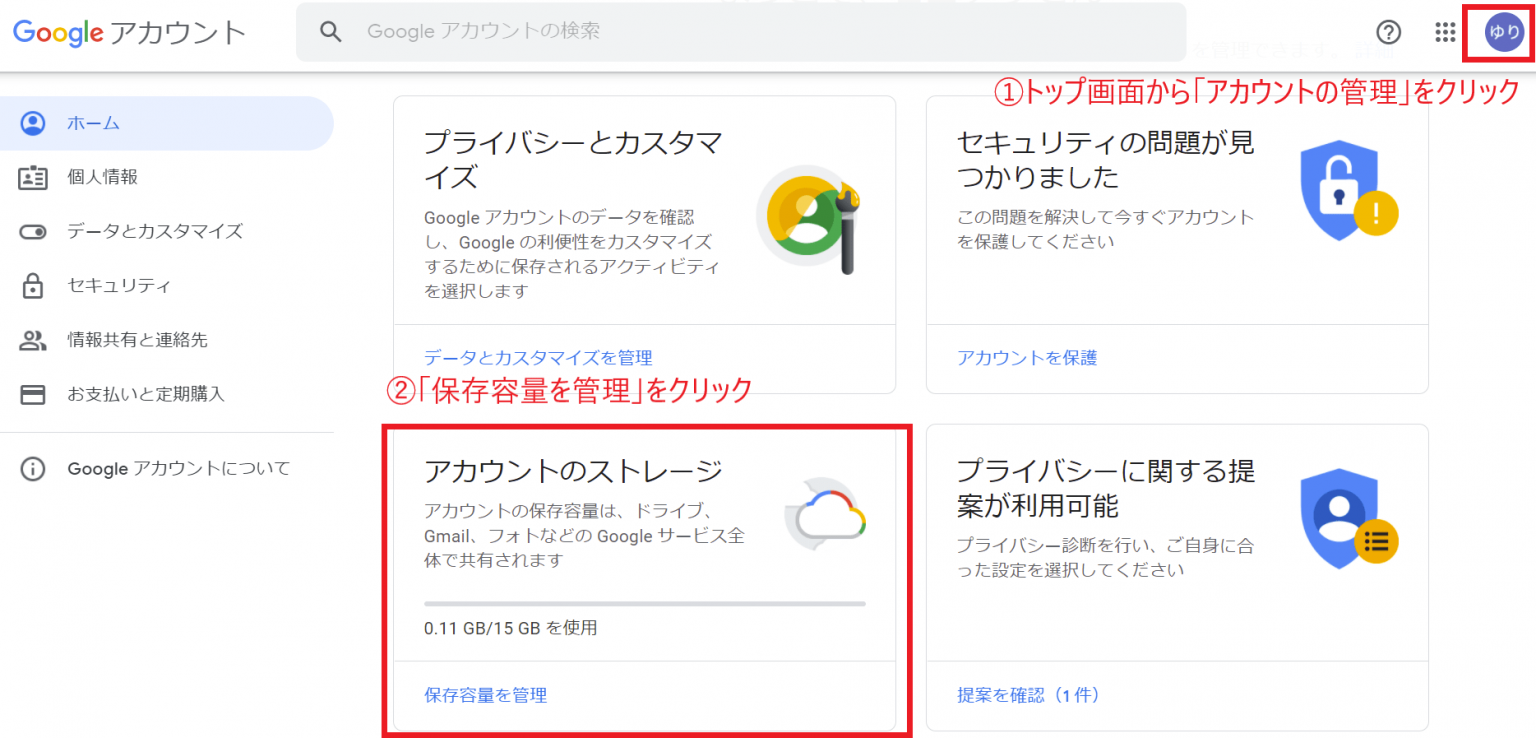Click the privacy and customization wrench icon
Screen dimensions: 1536x738
pos(810,222)
